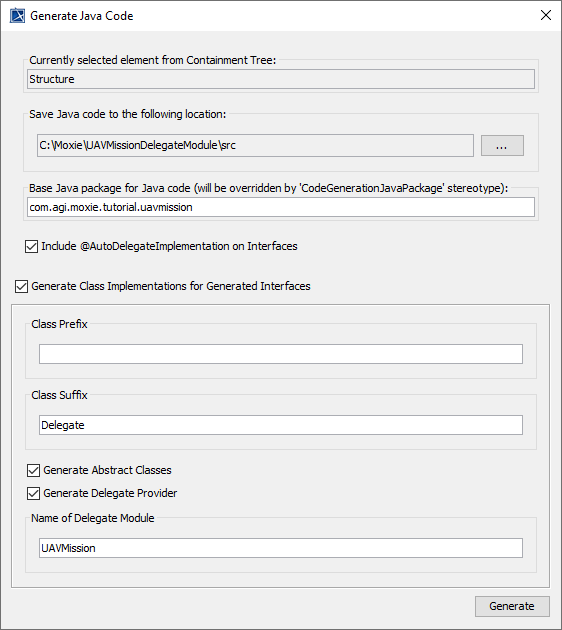Click the Name of Delegate Module label

93,518
